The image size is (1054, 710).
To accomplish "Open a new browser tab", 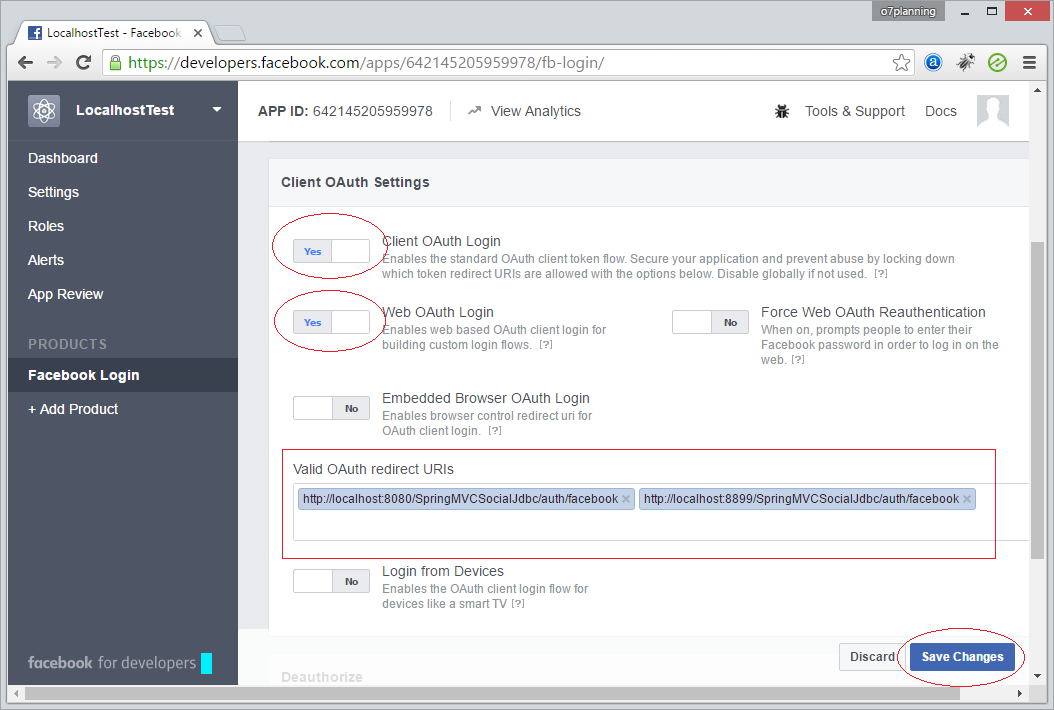I will [x=230, y=33].
